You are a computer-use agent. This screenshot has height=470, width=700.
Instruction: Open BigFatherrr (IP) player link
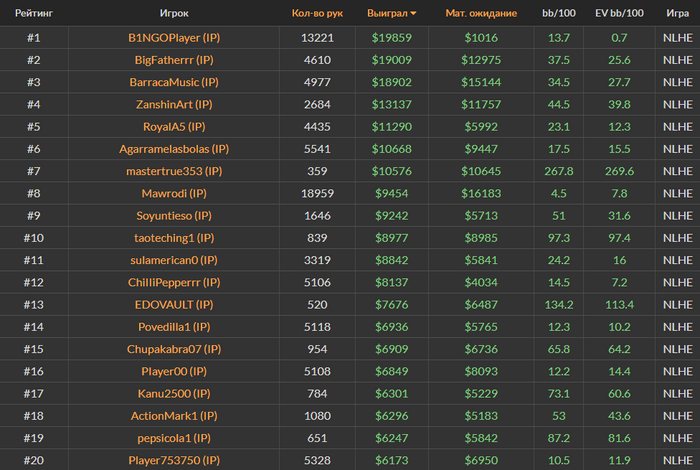174,60
